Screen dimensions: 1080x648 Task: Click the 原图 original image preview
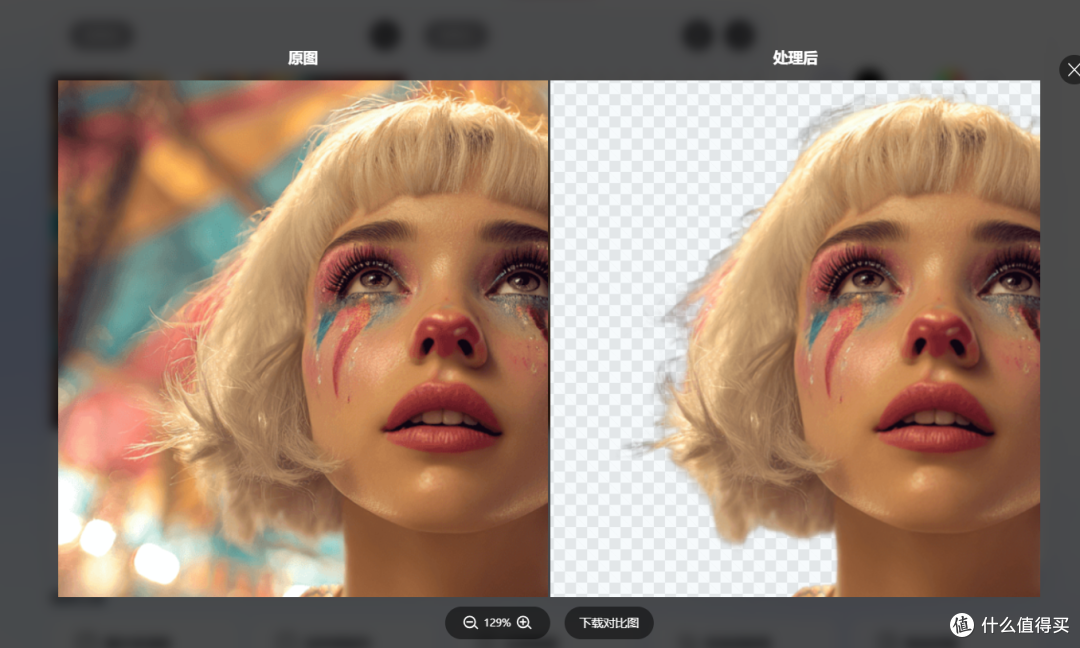303,338
